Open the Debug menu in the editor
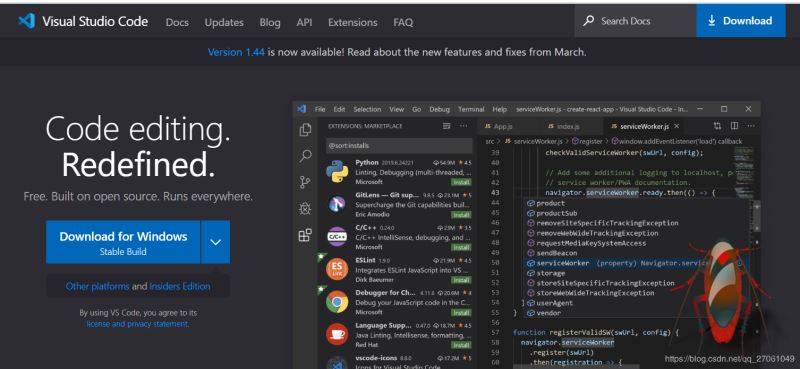This screenshot has width=800, height=369. 439,109
